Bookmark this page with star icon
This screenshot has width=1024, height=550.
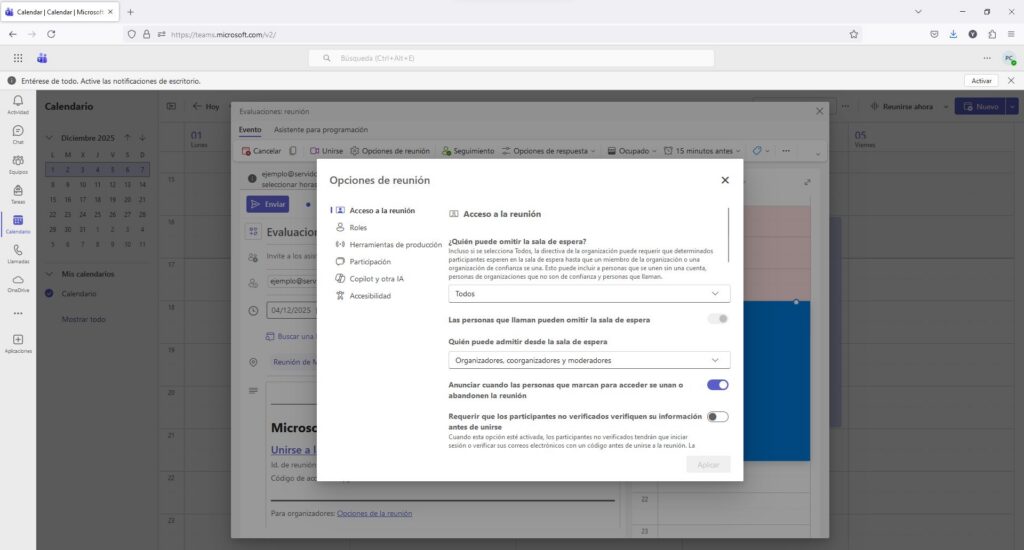click(854, 35)
